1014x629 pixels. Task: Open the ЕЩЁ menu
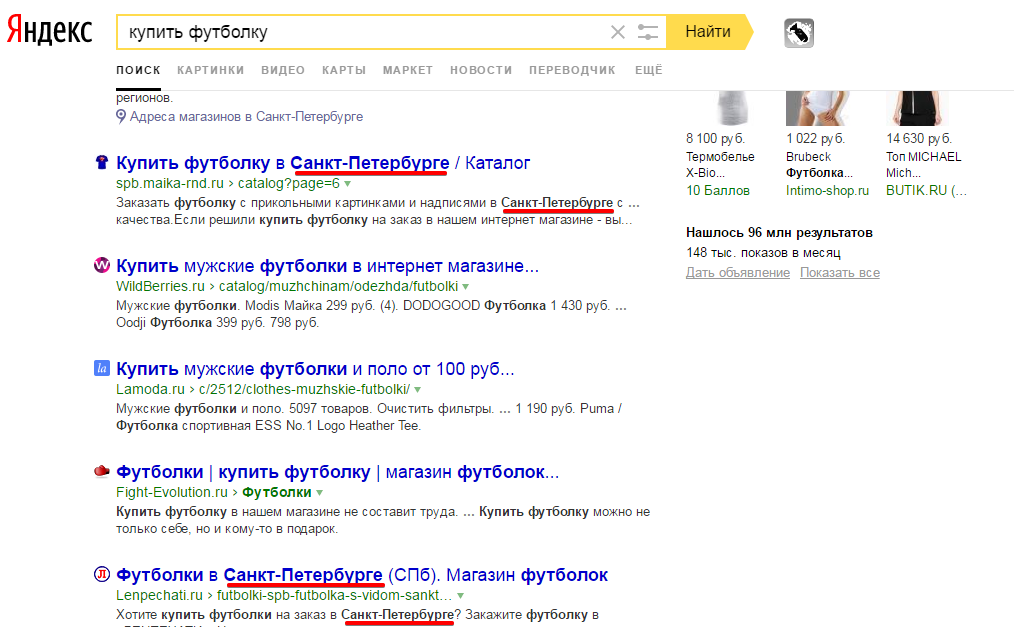point(649,70)
